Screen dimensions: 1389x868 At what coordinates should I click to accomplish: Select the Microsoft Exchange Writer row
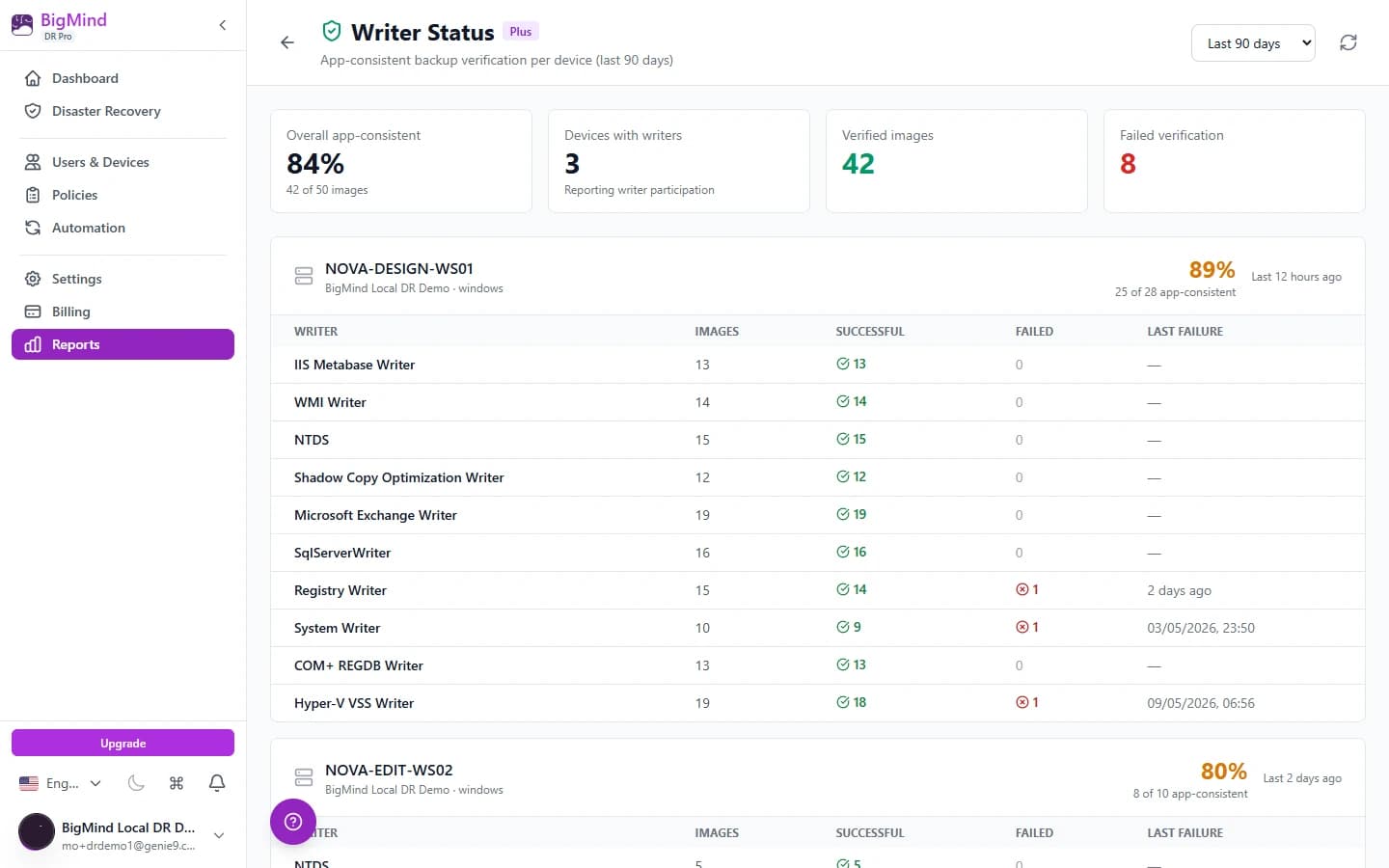point(818,515)
